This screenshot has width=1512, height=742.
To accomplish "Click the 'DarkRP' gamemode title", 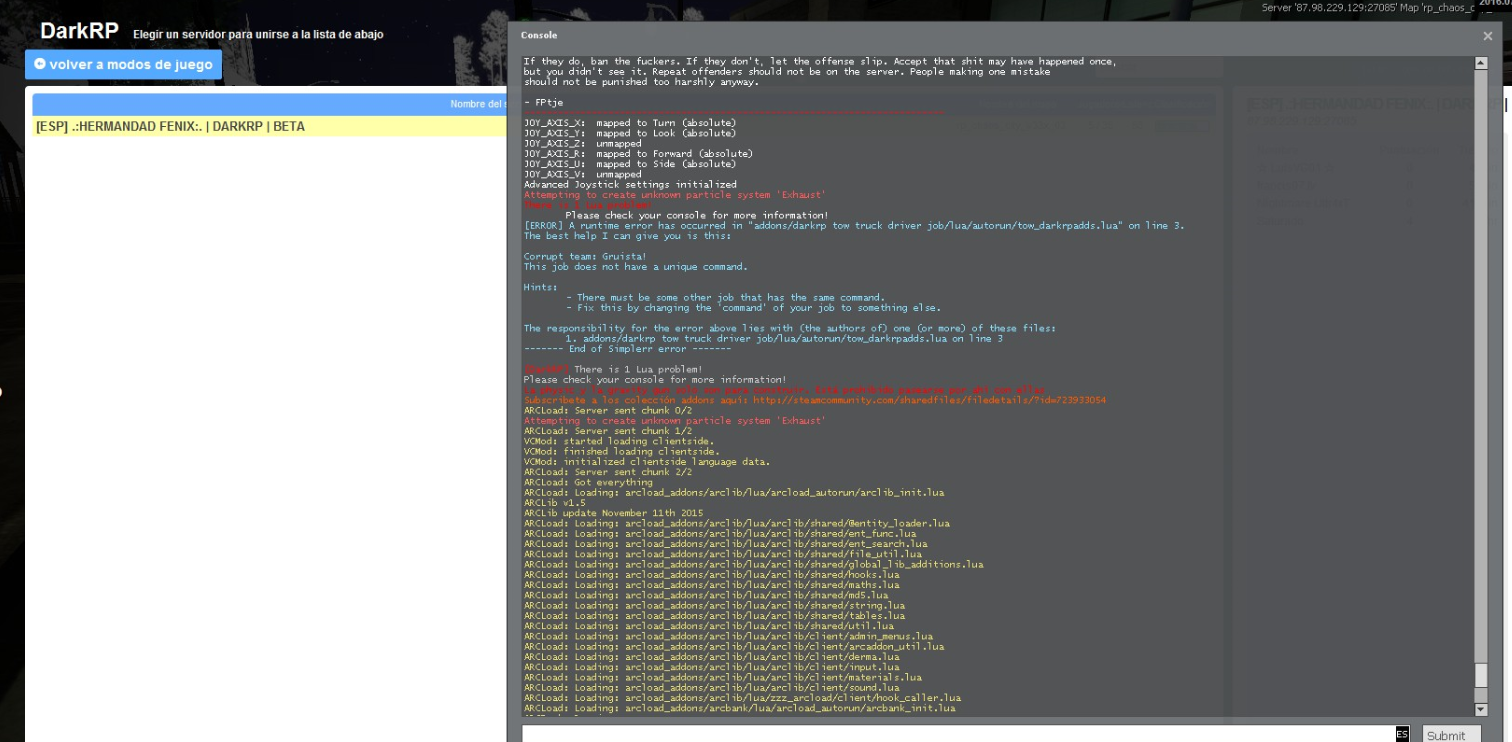I will pos(80,31).
